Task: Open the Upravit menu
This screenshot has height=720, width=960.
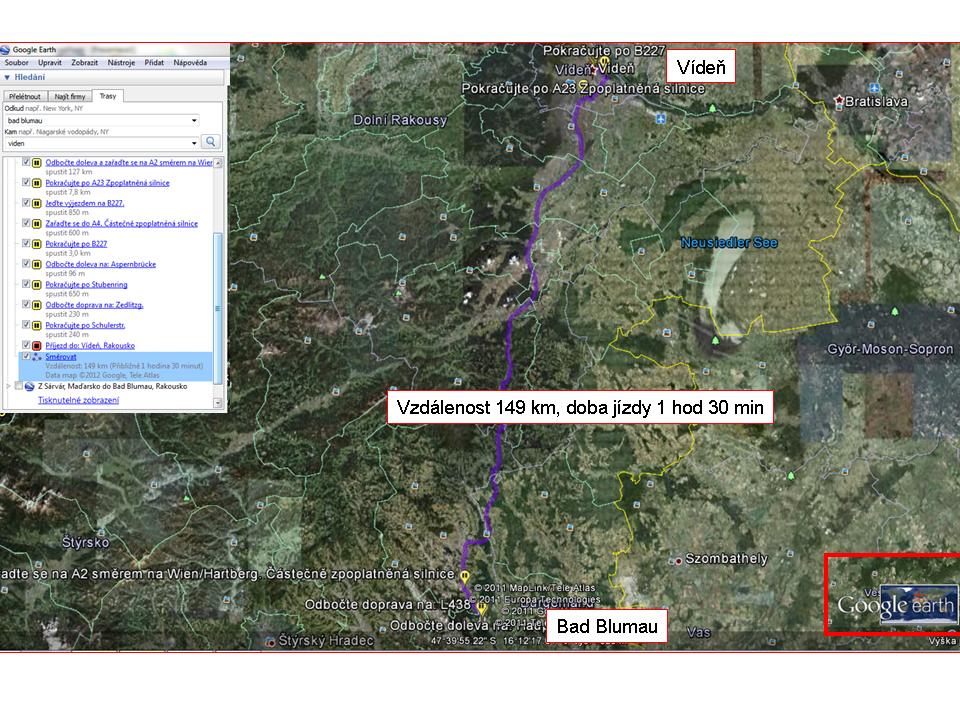Action: (x=50, y=63)
